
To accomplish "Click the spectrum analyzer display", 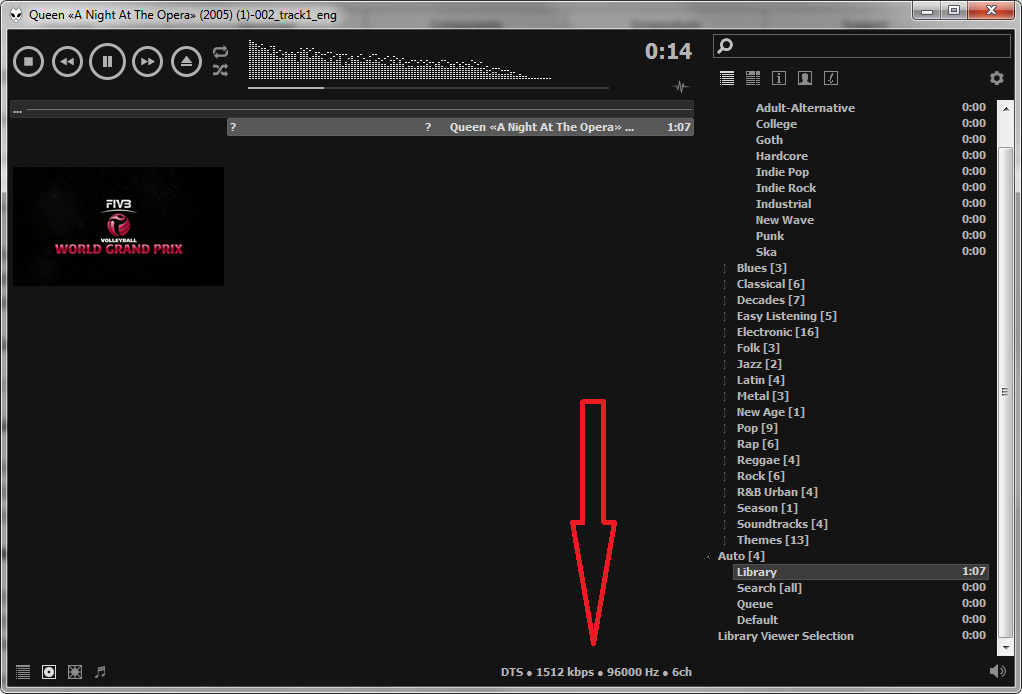I will (400, 60).
